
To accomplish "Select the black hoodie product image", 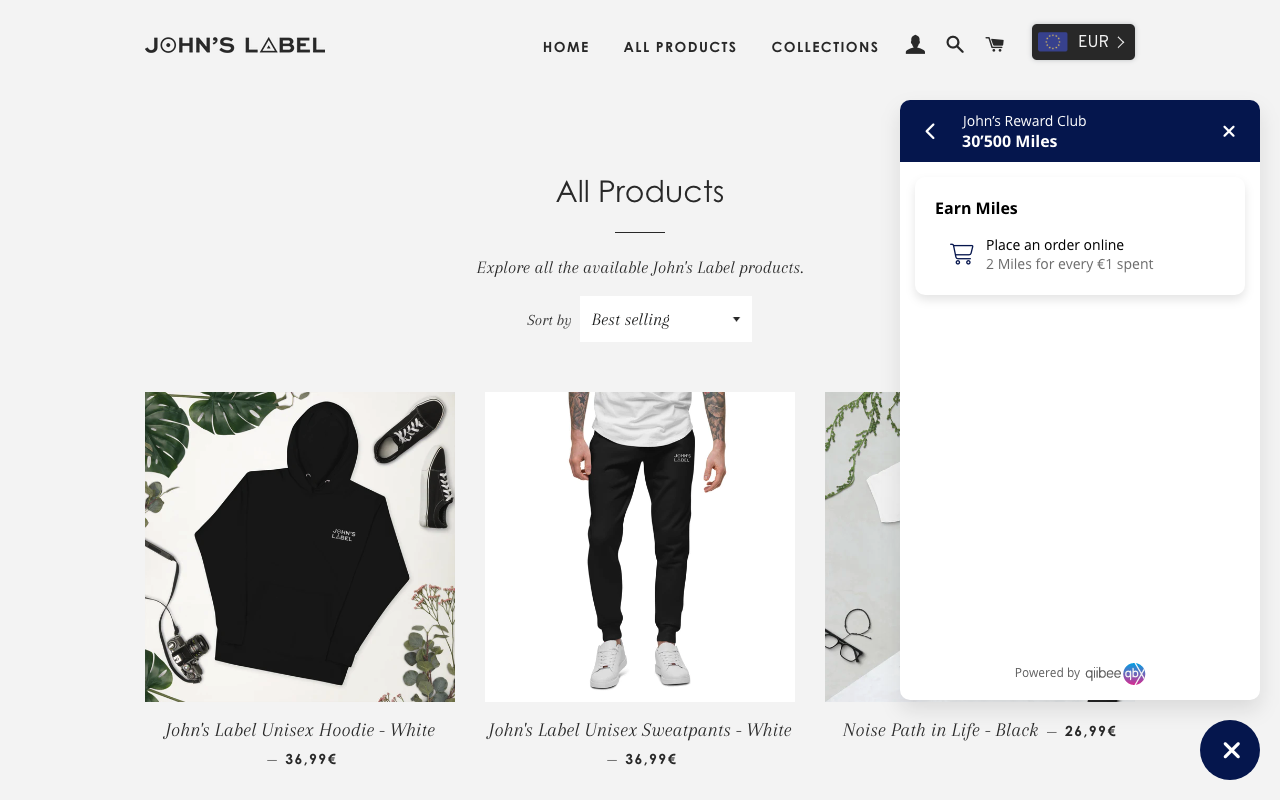I will [300, 547].
